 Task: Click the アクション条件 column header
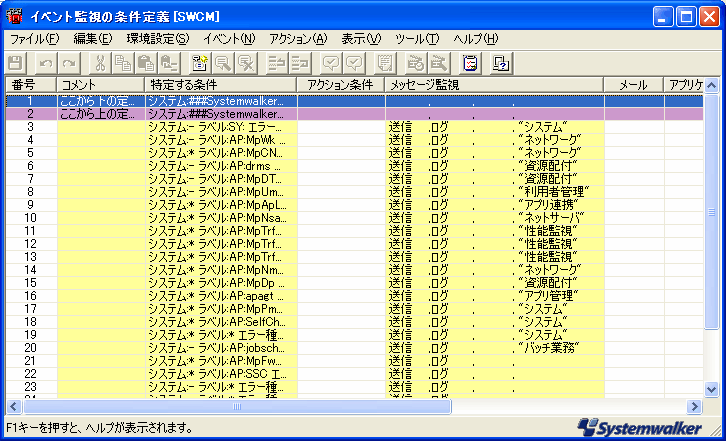[341, 85]
